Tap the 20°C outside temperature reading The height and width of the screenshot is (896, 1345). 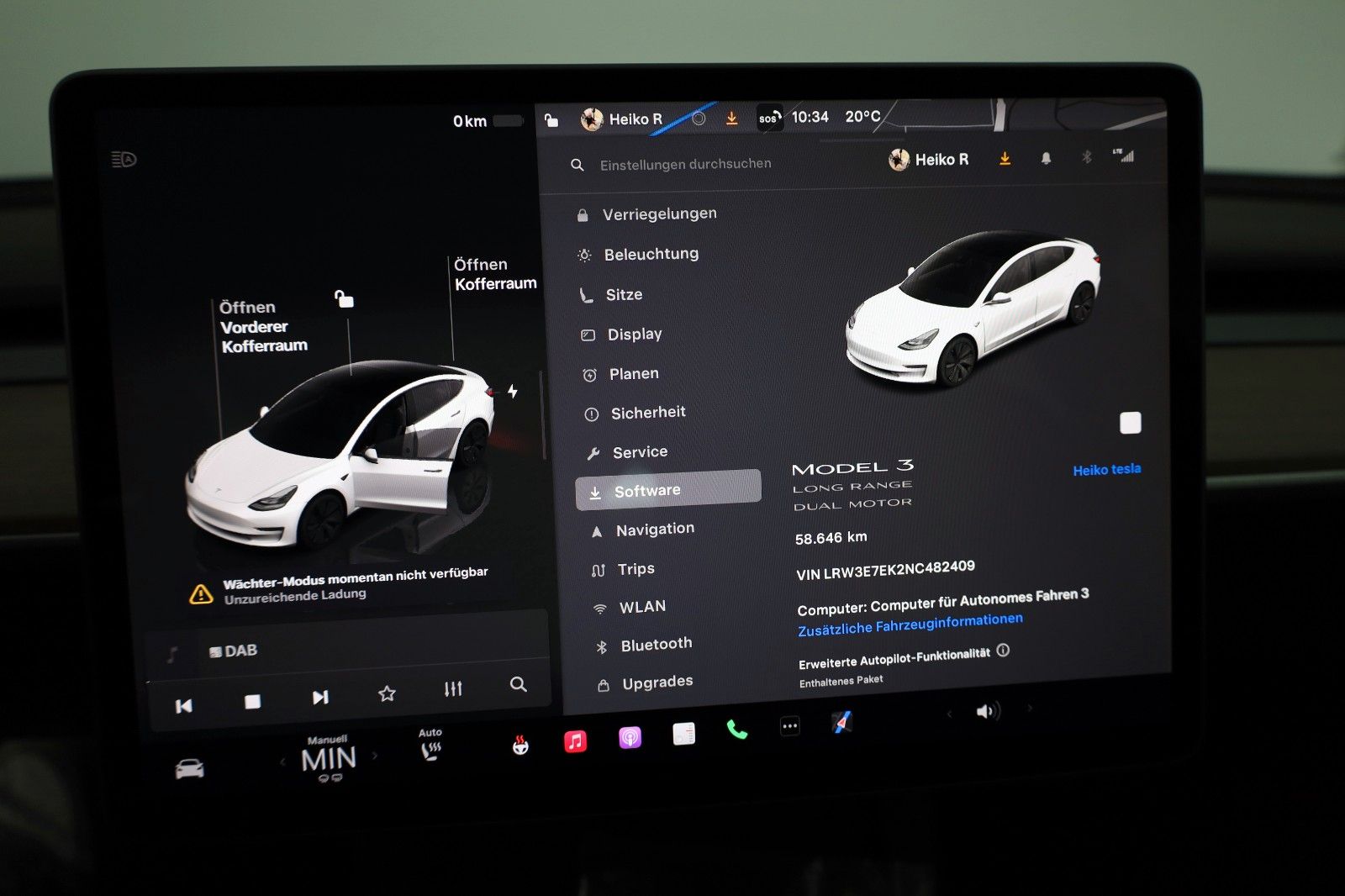862,117
